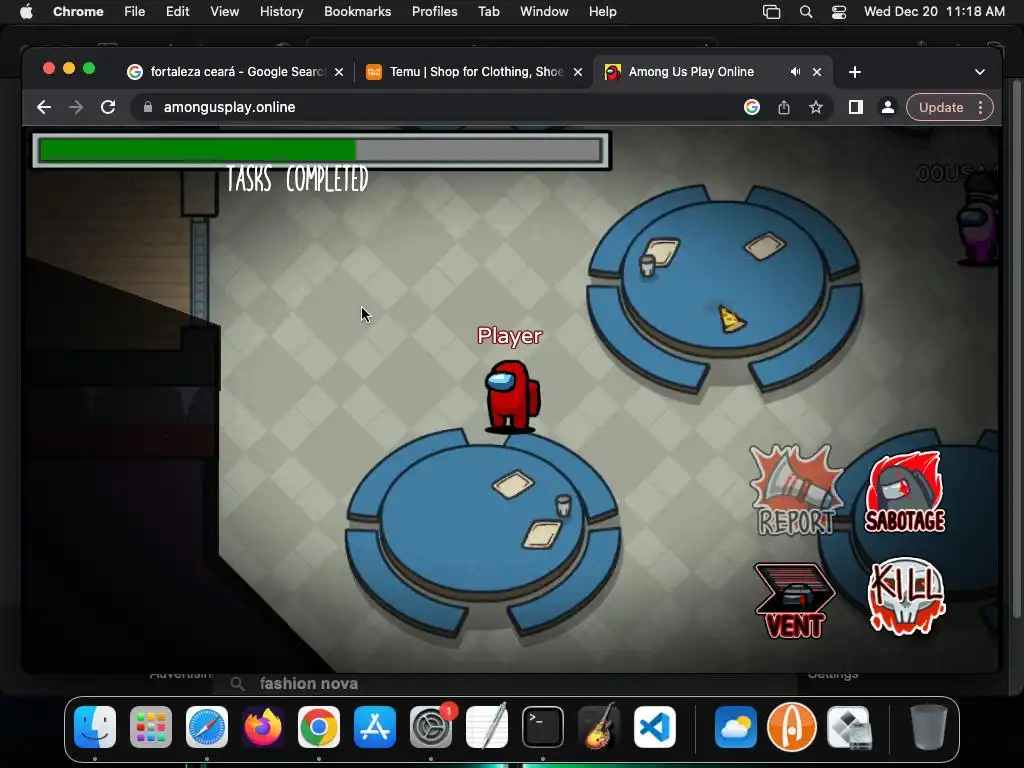Close the fortaleza ceará tab
Viewport: 1024px width, 768px height.
pyautogui.click(x=339, y=72)
